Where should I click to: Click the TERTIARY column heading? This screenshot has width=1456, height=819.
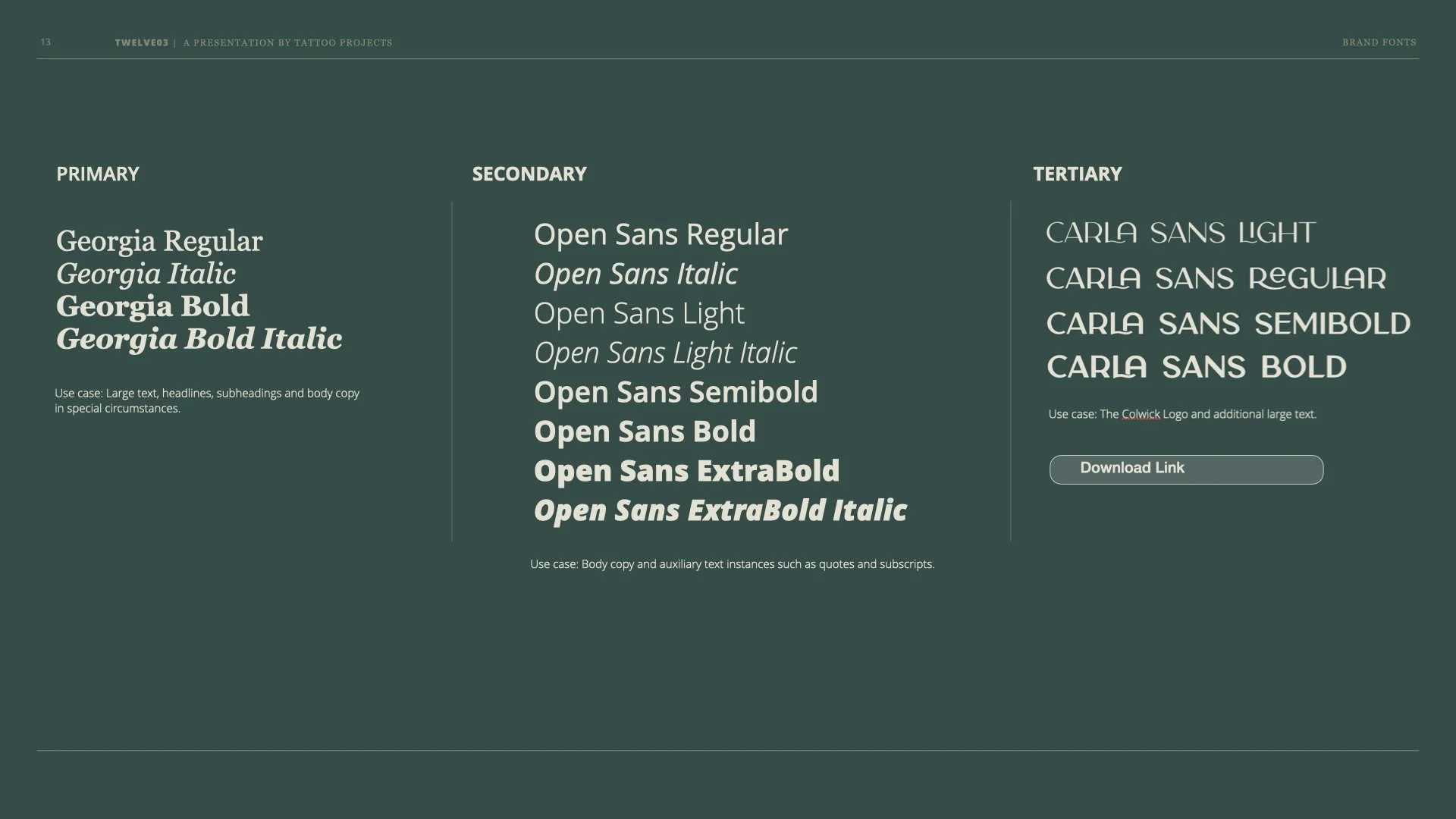click(x=1077, y=174)
